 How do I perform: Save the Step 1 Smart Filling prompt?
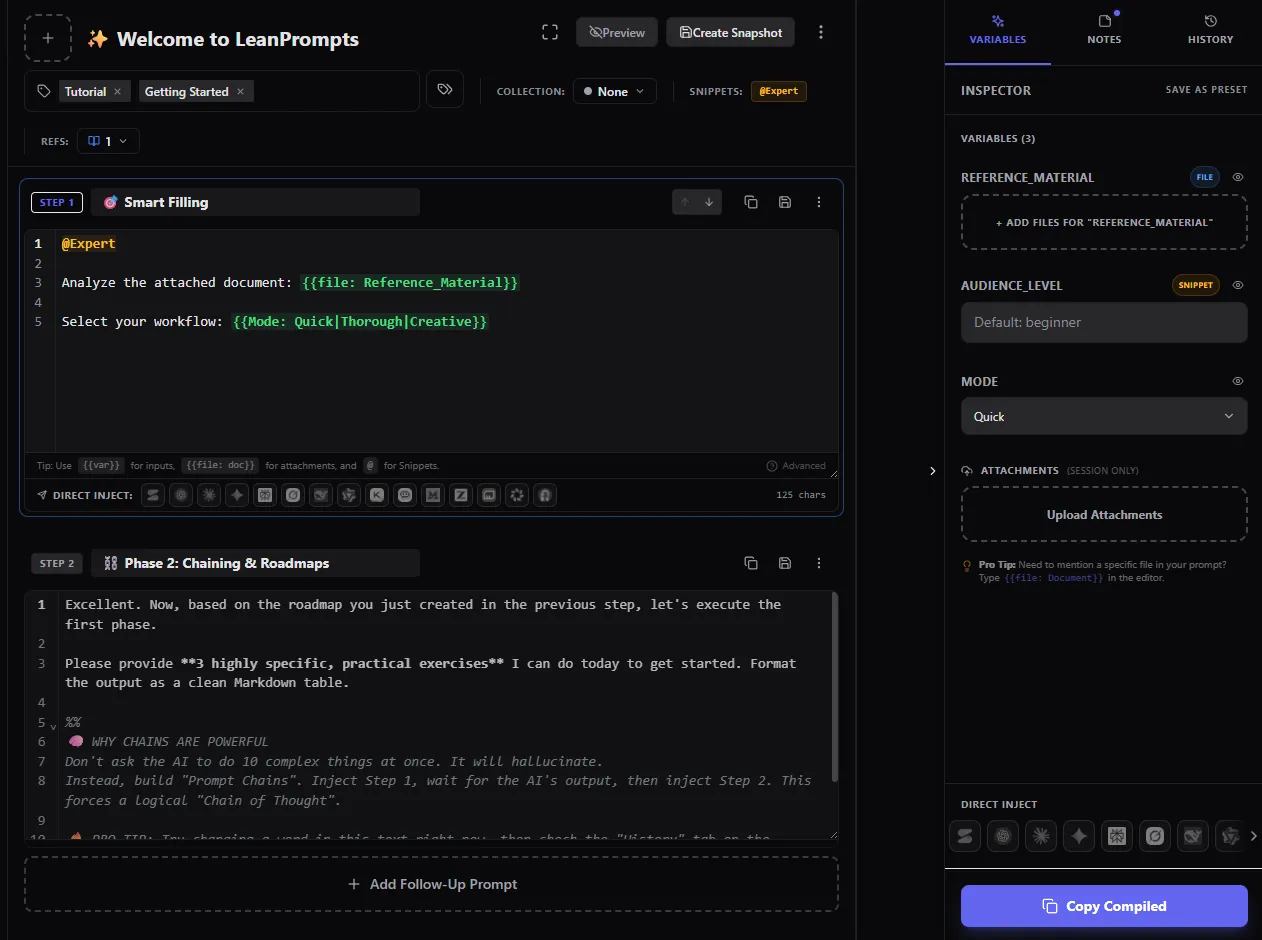(x=785, y=202)
